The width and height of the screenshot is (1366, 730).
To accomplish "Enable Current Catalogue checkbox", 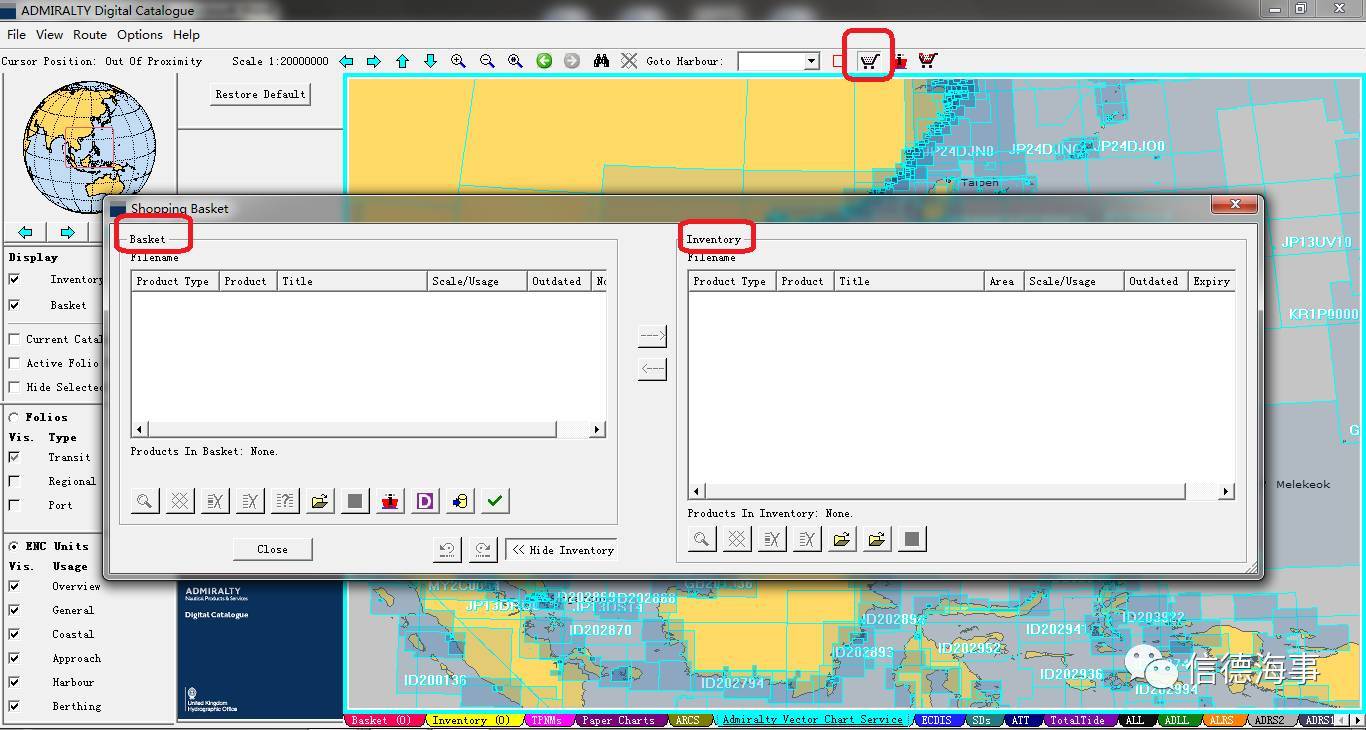I will point(14,339).
